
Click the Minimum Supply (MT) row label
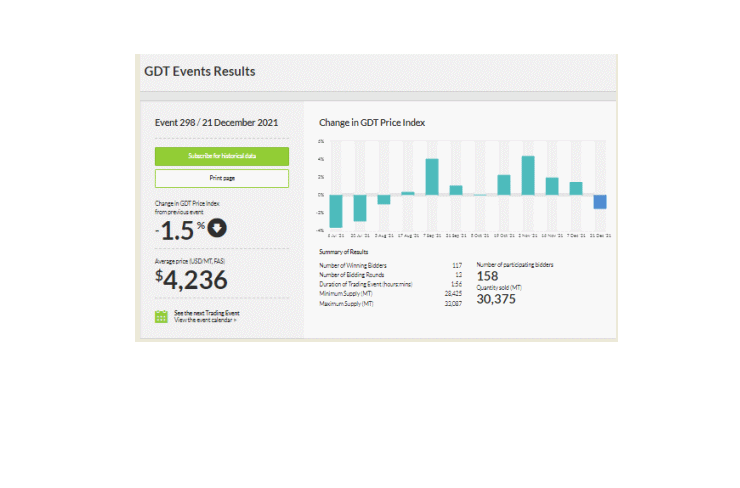346,294
